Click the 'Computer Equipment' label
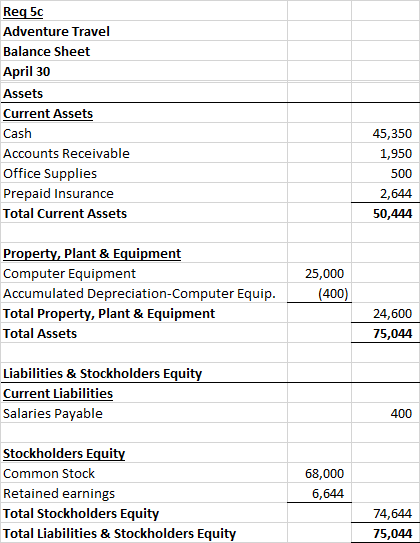Image resolution: width=420 pixels, height=543 pixels. coord(70,274)
